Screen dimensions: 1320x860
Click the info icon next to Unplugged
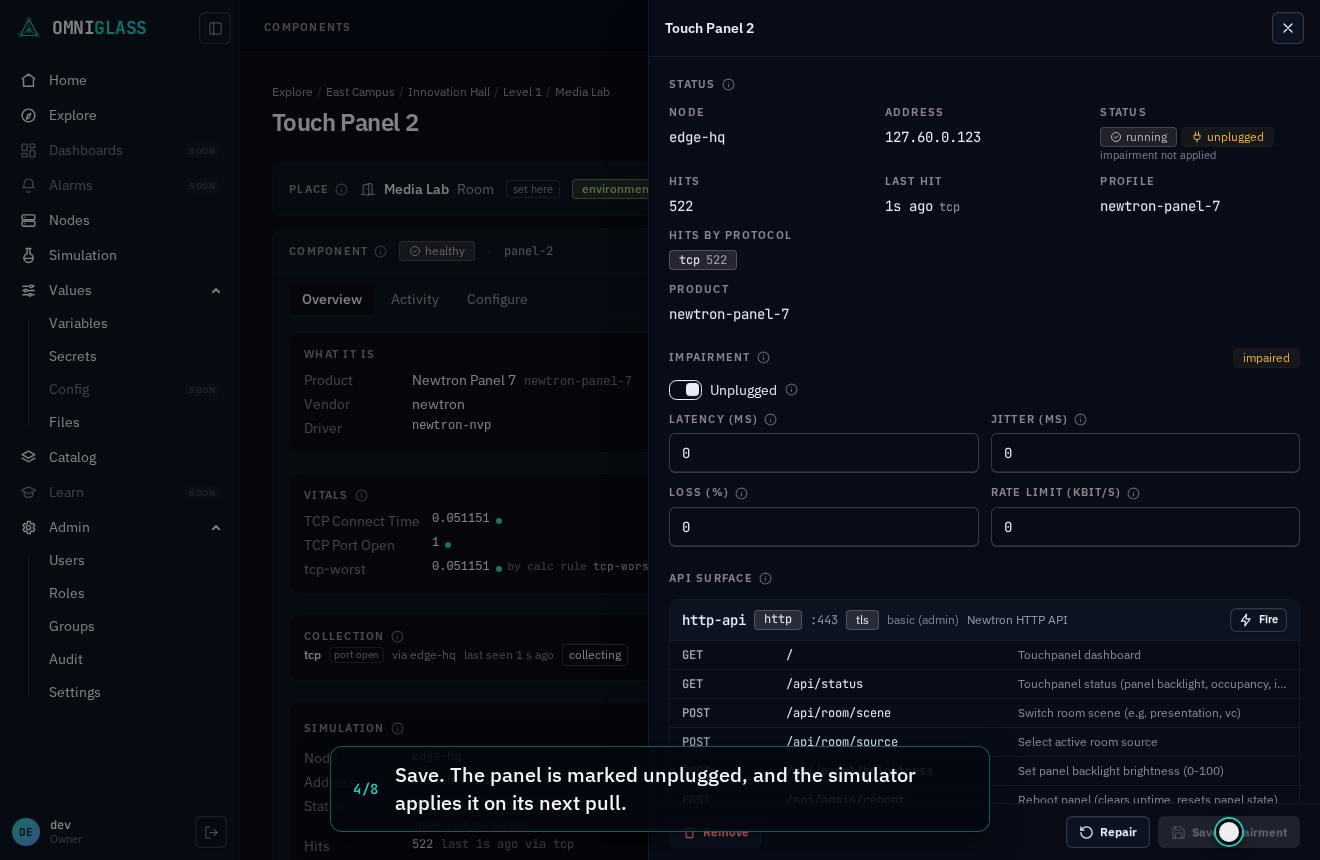(791, 390)
